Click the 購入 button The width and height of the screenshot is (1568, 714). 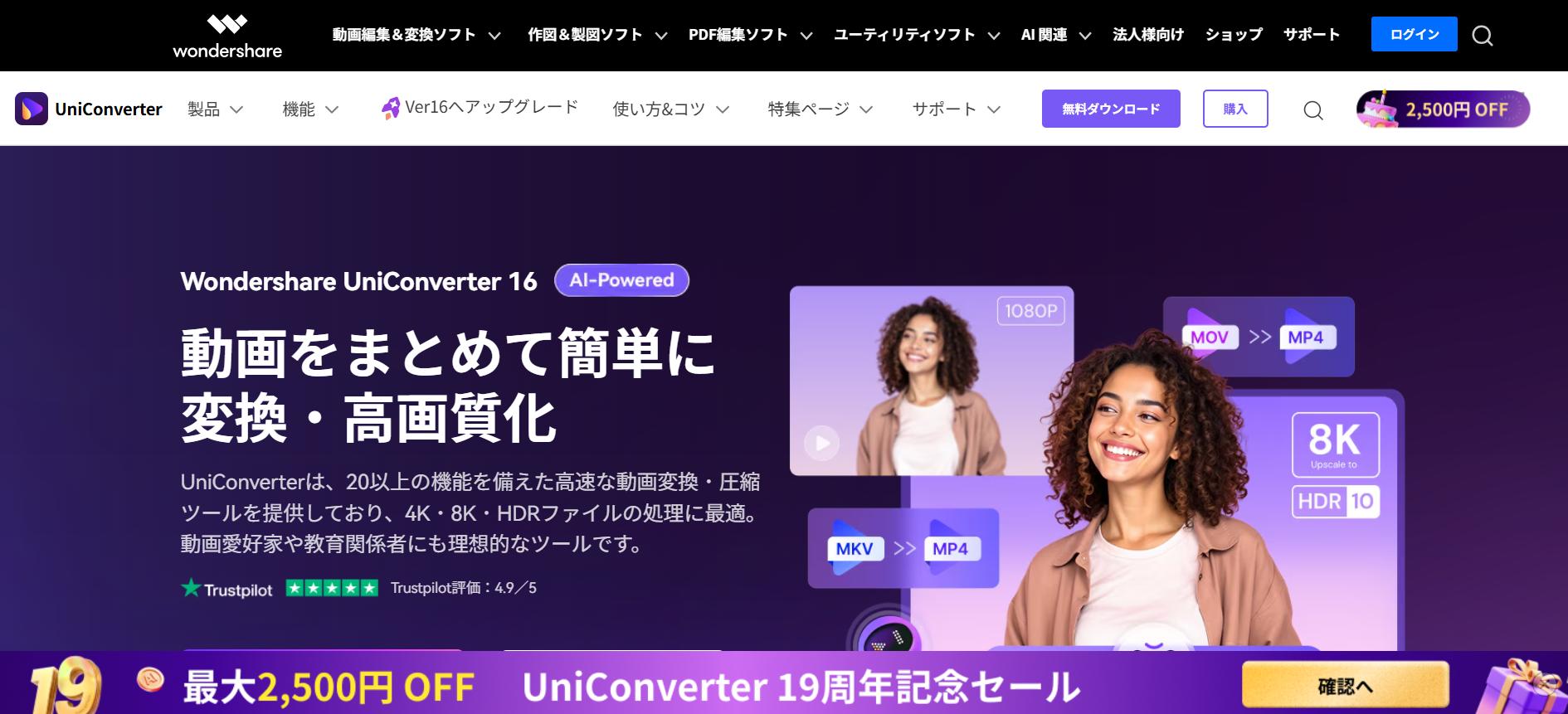tap(1235, 109)
